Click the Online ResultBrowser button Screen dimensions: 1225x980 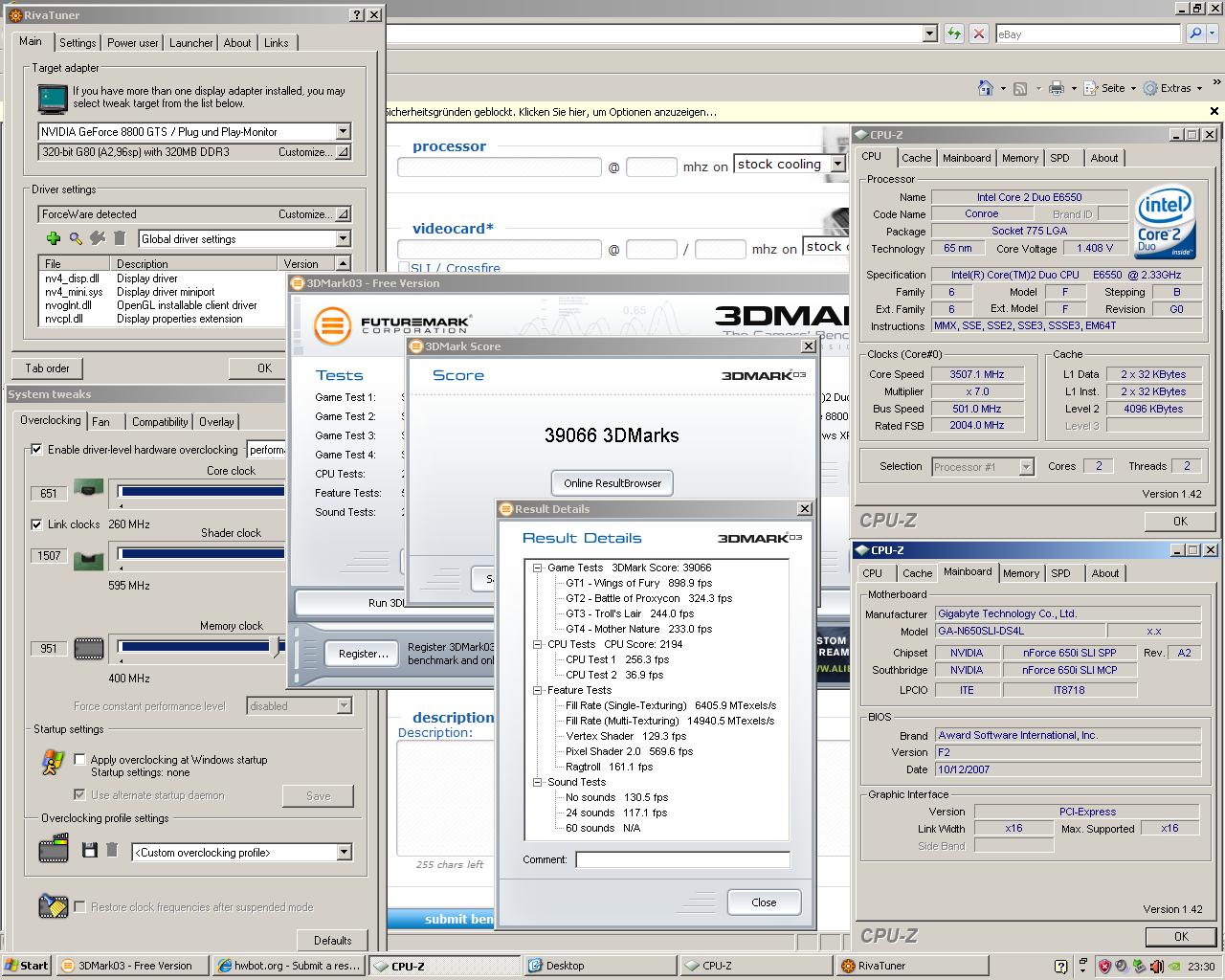pos(612,483)
